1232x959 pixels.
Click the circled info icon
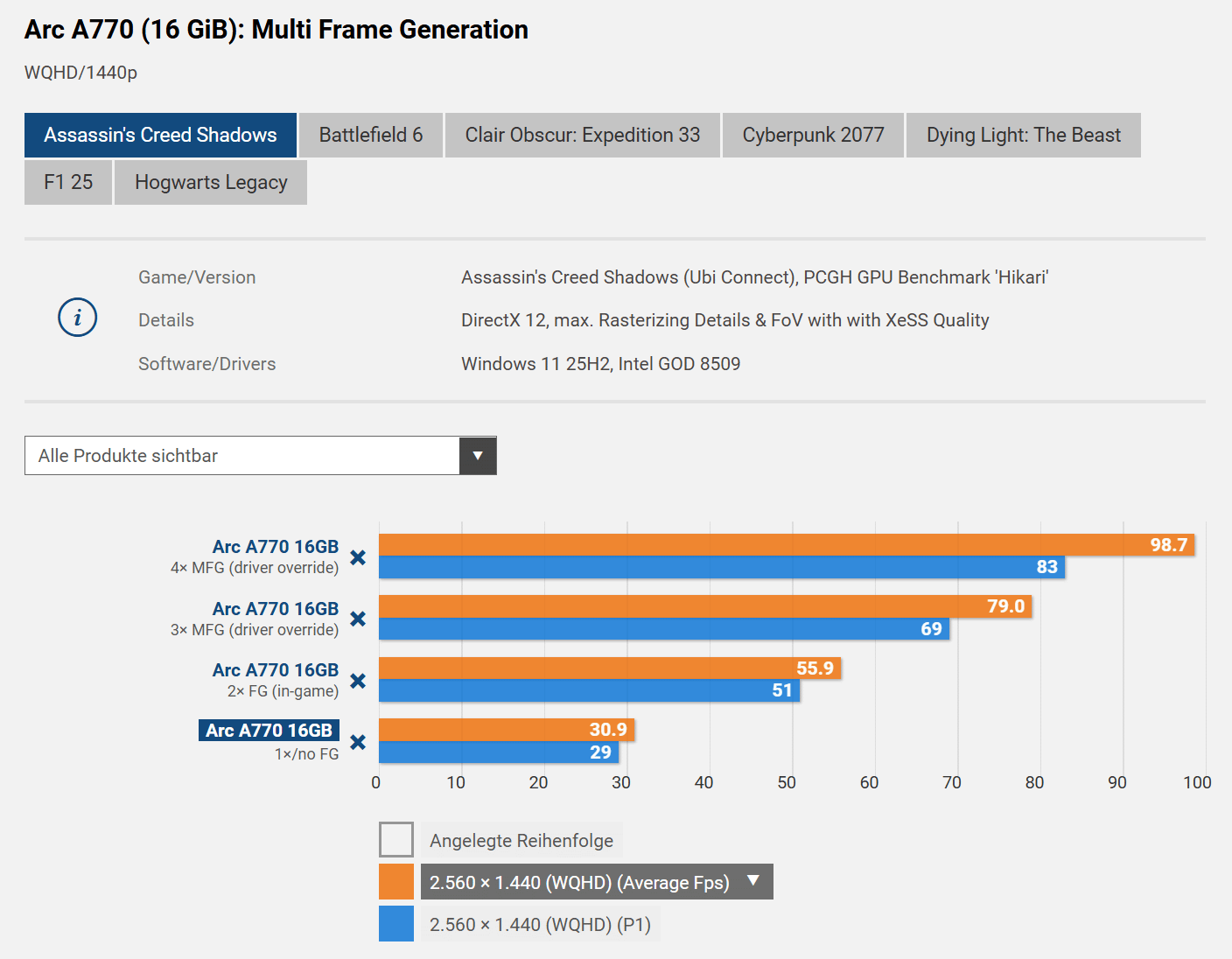pos(77,317)
